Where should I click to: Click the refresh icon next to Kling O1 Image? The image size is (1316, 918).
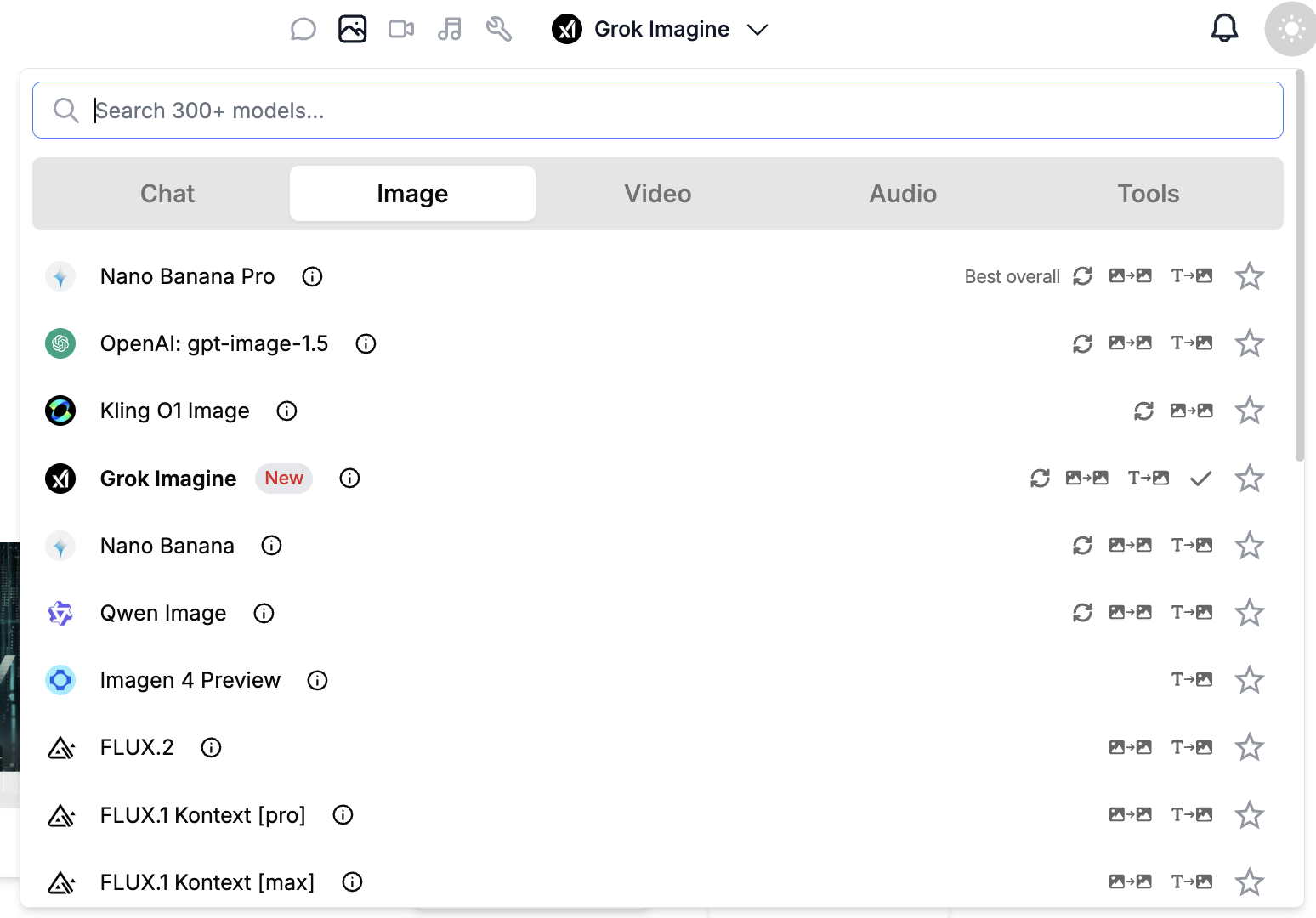(x=1143, y=411)
